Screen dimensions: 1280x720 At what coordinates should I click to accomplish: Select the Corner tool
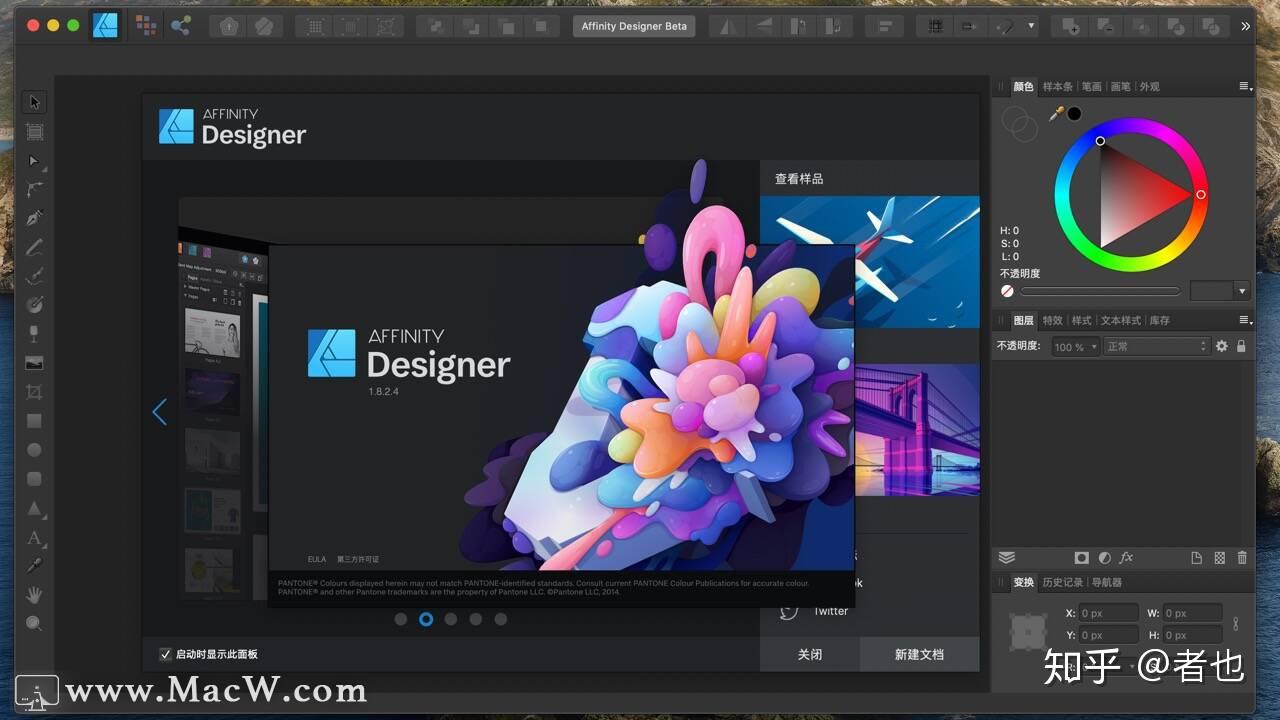click(x=35, y=189)
